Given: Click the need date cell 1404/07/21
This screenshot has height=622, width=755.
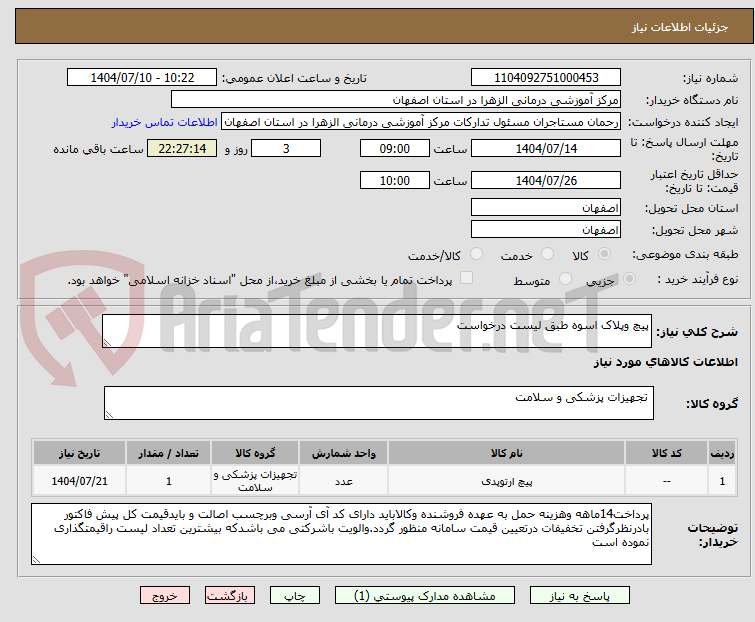Looking at the screenshot, I should pyautogui.click(x=79, y=480).
